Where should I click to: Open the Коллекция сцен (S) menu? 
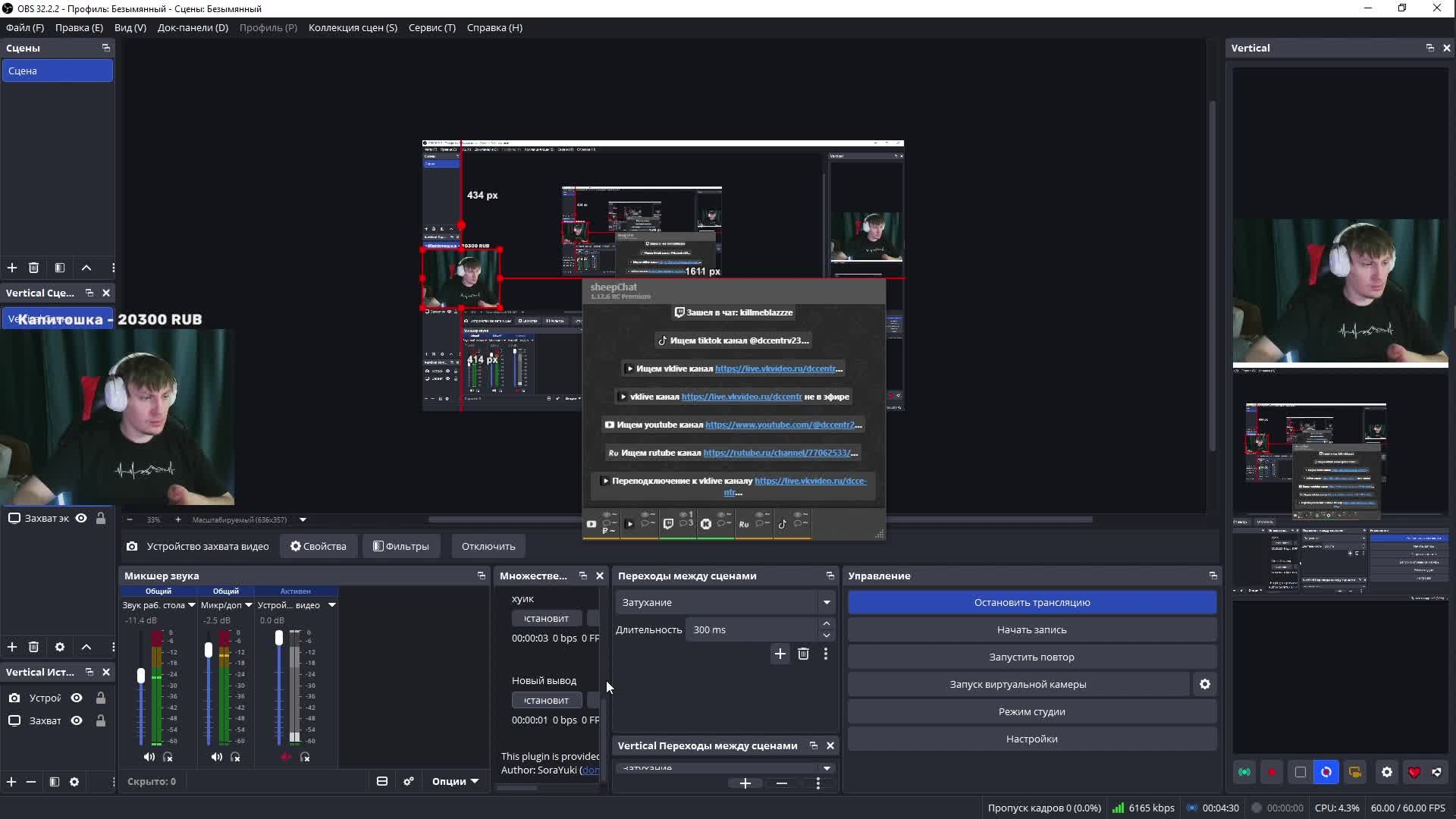(x=353, y=27)
